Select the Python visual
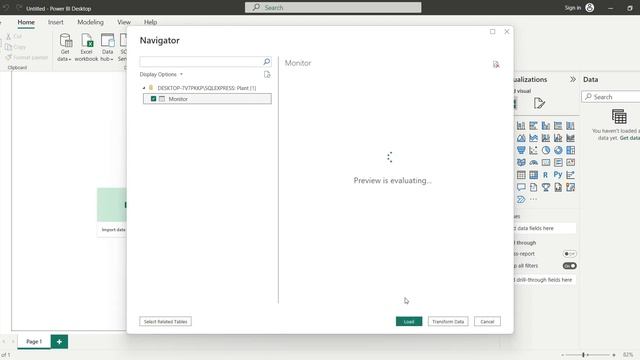Viewport: 640px width, 360px height. click(558, 175)
